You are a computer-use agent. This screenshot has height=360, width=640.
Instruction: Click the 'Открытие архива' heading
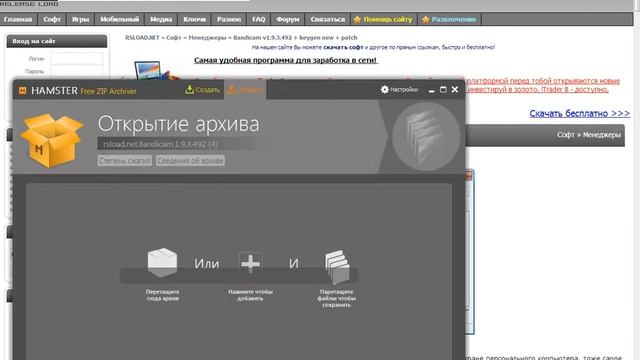(178, 124)
